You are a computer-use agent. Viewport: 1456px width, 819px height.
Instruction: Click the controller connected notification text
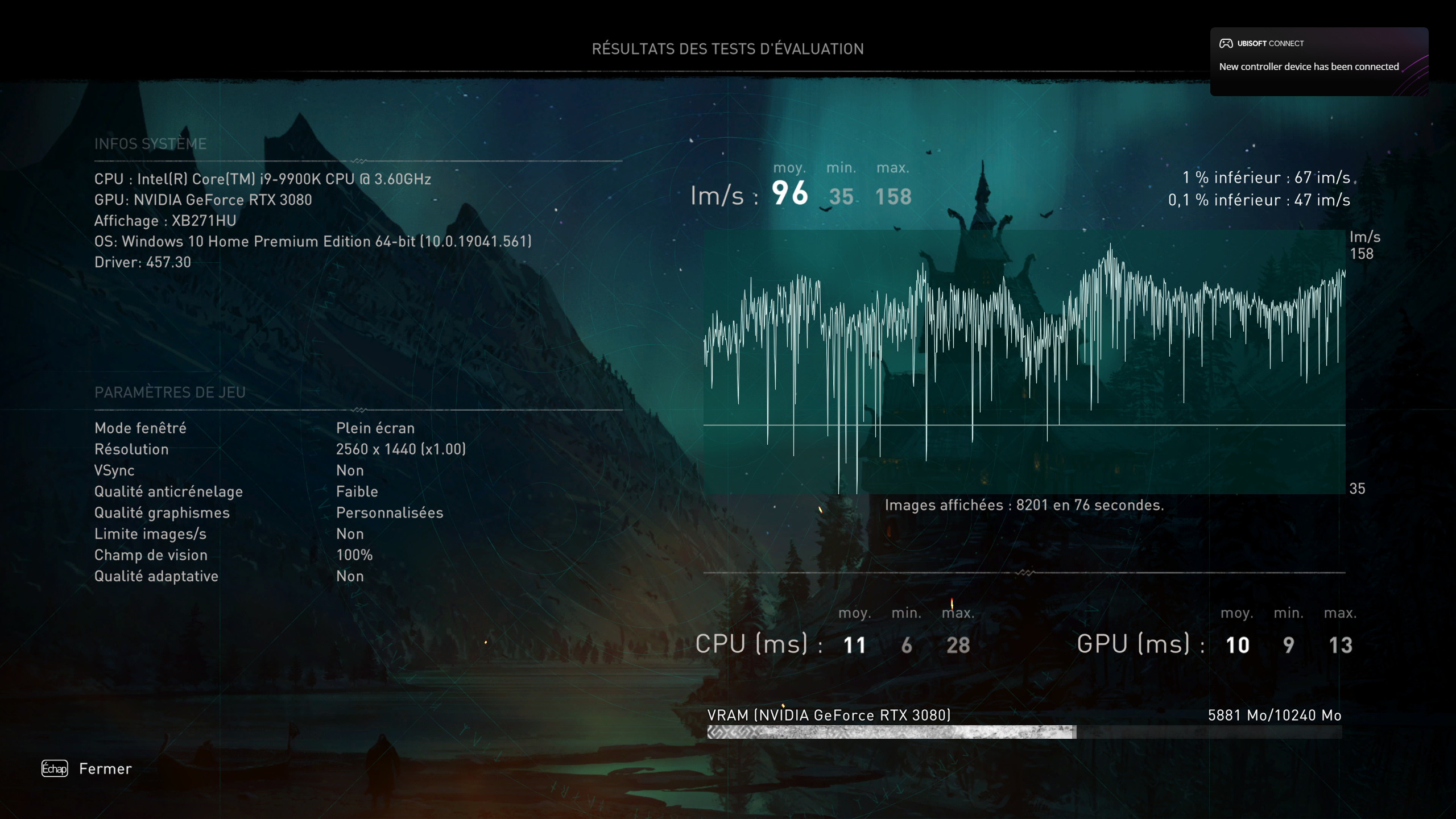click(x=1308, y=67)
